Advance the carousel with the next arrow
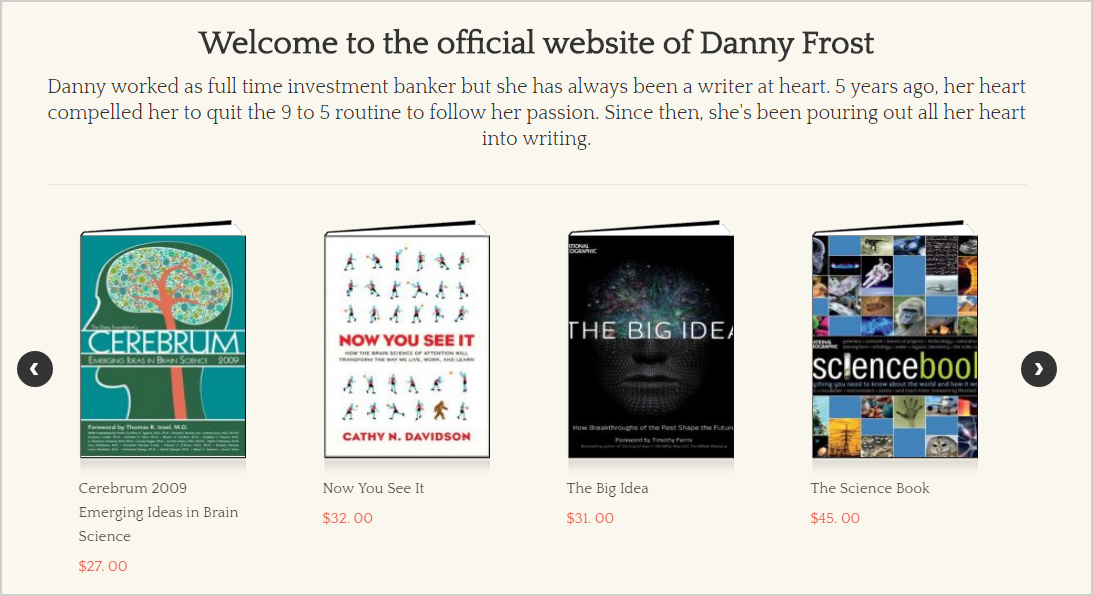This screenshot has width=1093, height=596. (1039, 369)
